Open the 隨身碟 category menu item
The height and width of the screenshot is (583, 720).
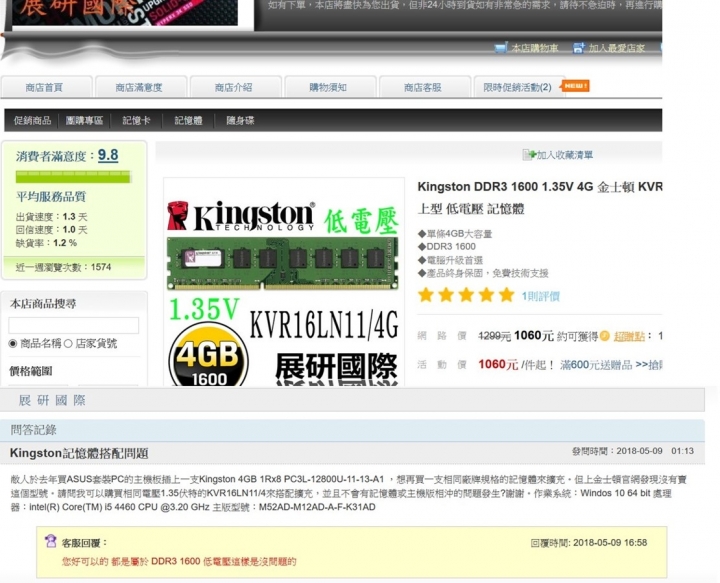pyautogui.click(x=240, y=120)
